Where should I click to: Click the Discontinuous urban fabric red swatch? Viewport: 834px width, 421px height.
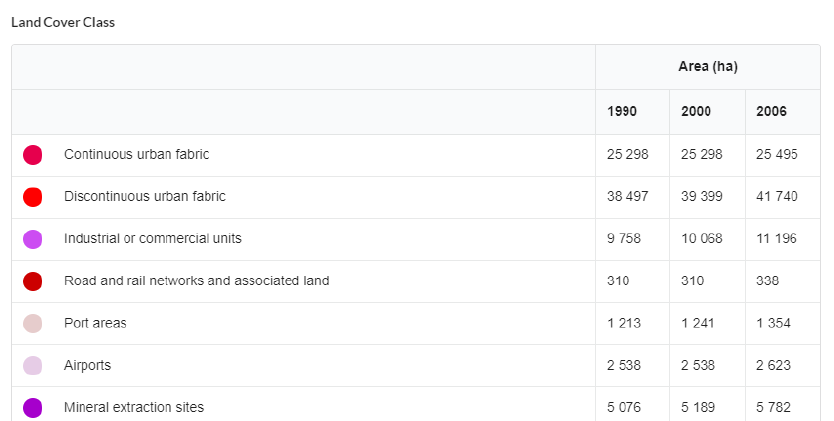[33, 197]
